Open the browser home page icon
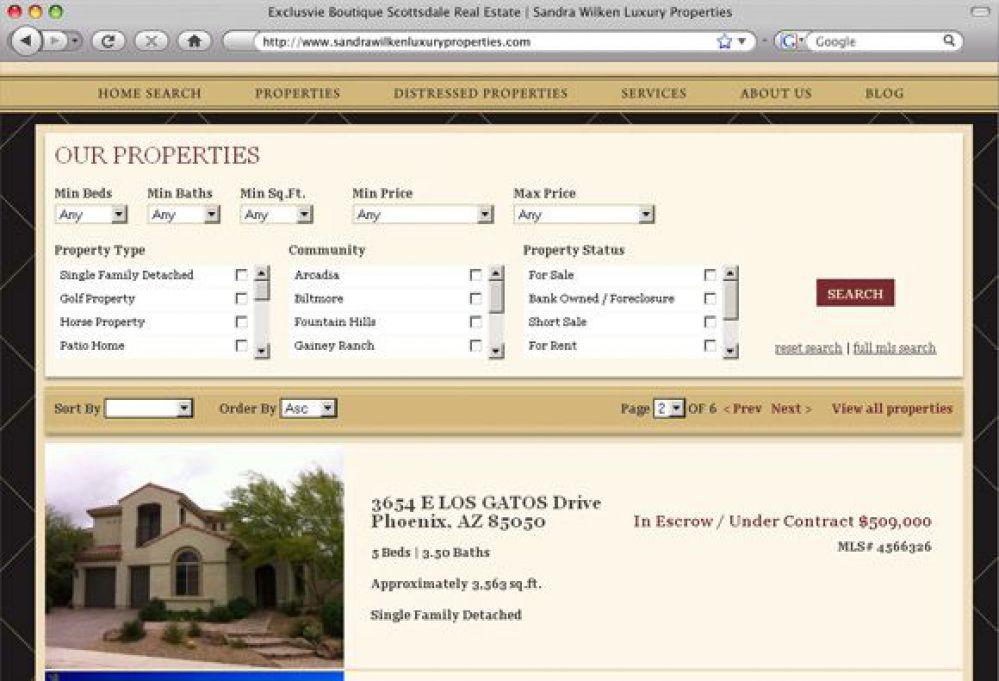This screenshot has width=999, height=681. click(194, 41)
